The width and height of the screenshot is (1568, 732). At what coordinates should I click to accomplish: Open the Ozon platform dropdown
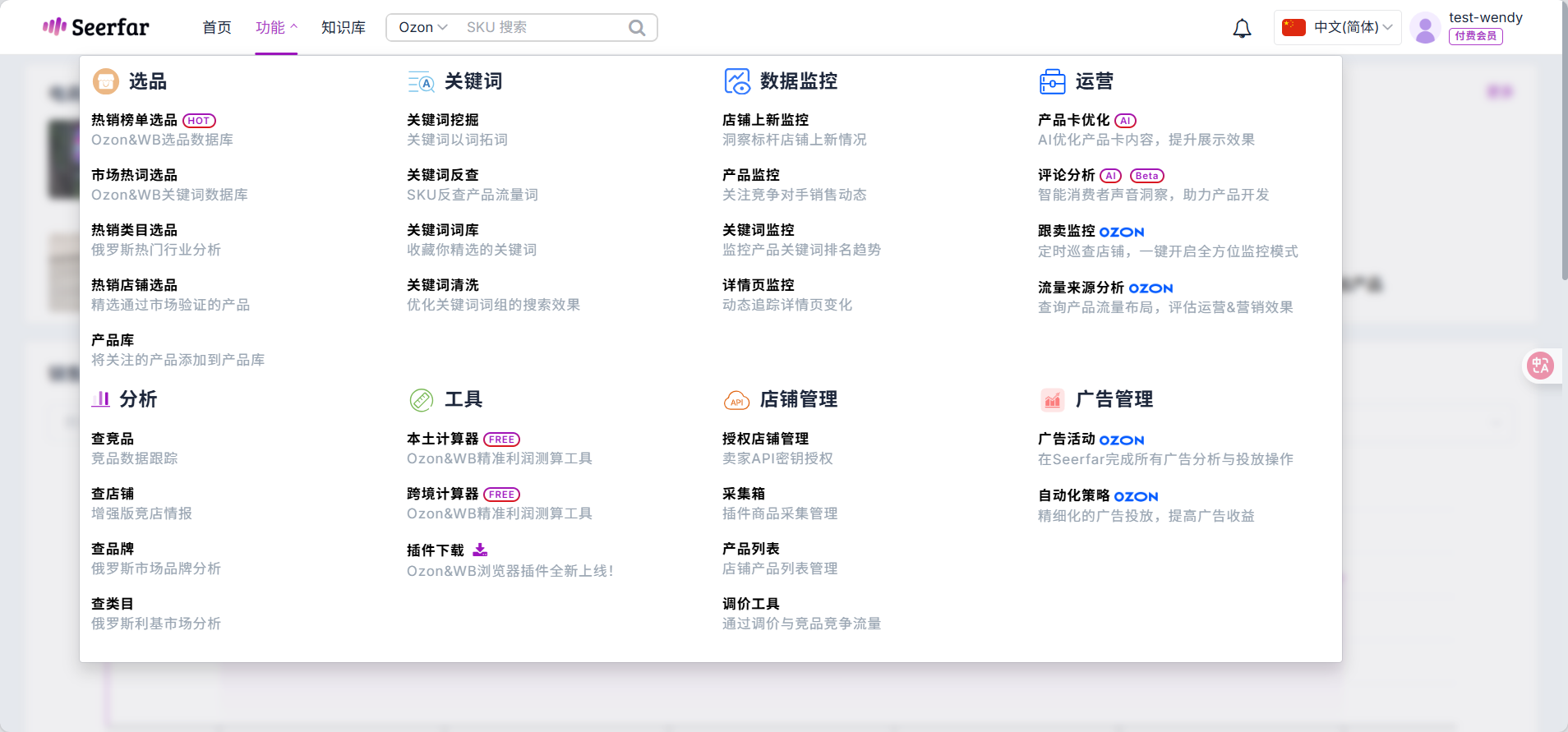point(422,27)
